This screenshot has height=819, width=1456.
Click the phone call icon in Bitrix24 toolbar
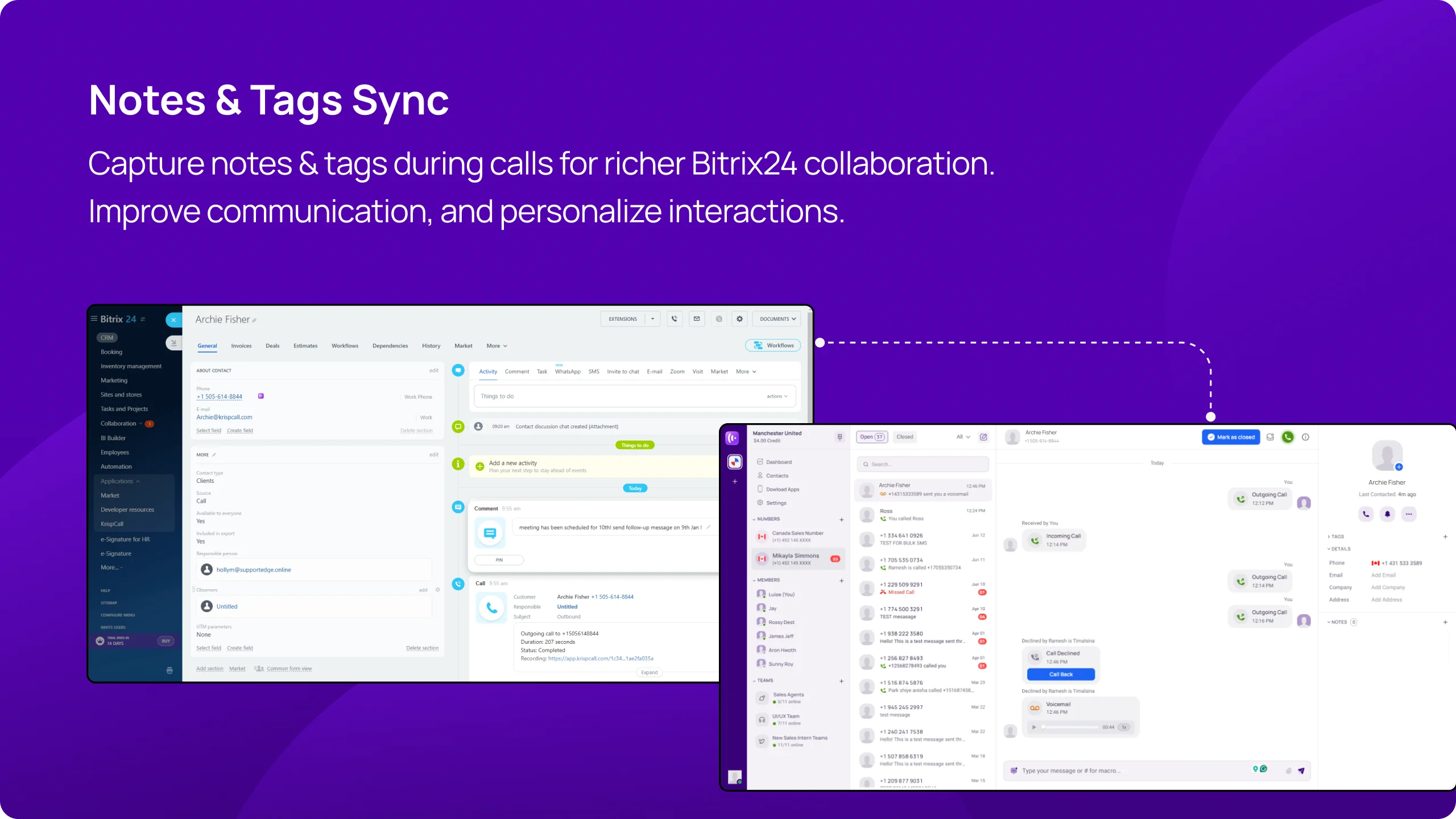point(675,319)
